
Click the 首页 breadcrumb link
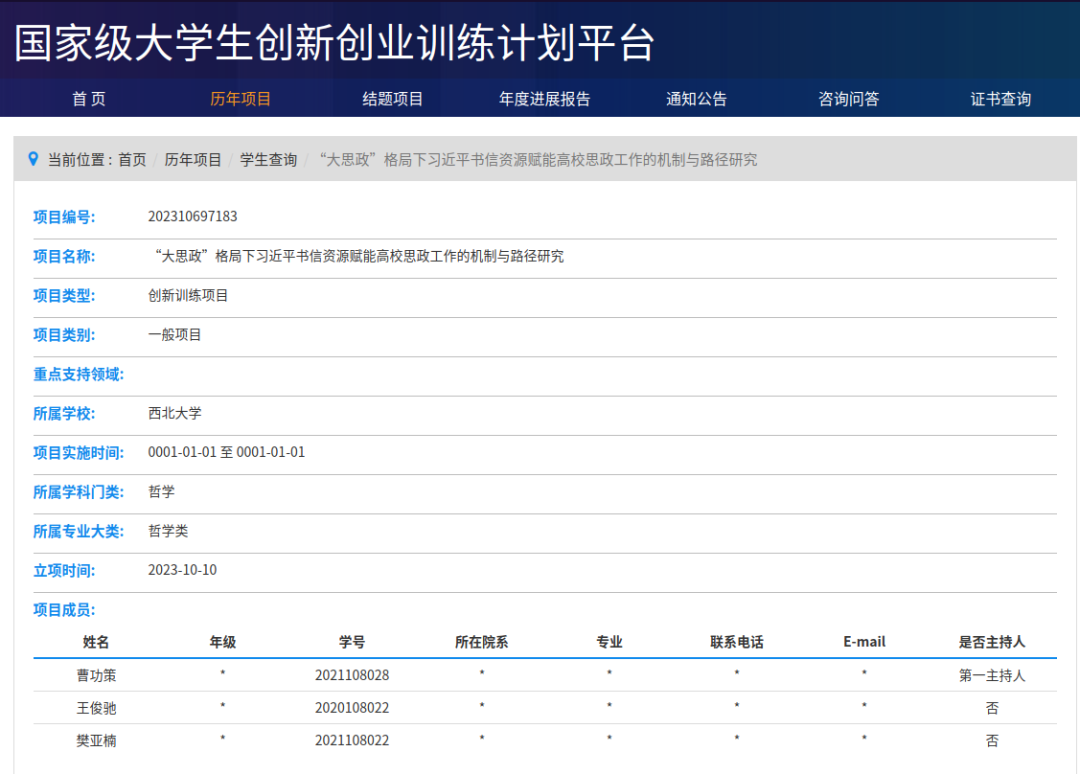pos(132,160)
